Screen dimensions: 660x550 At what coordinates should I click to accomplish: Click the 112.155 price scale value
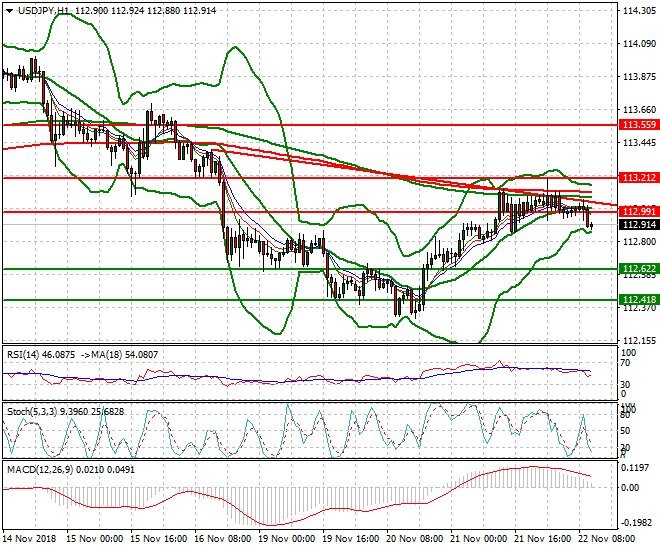pyautogui.click(x=639, y=340)
